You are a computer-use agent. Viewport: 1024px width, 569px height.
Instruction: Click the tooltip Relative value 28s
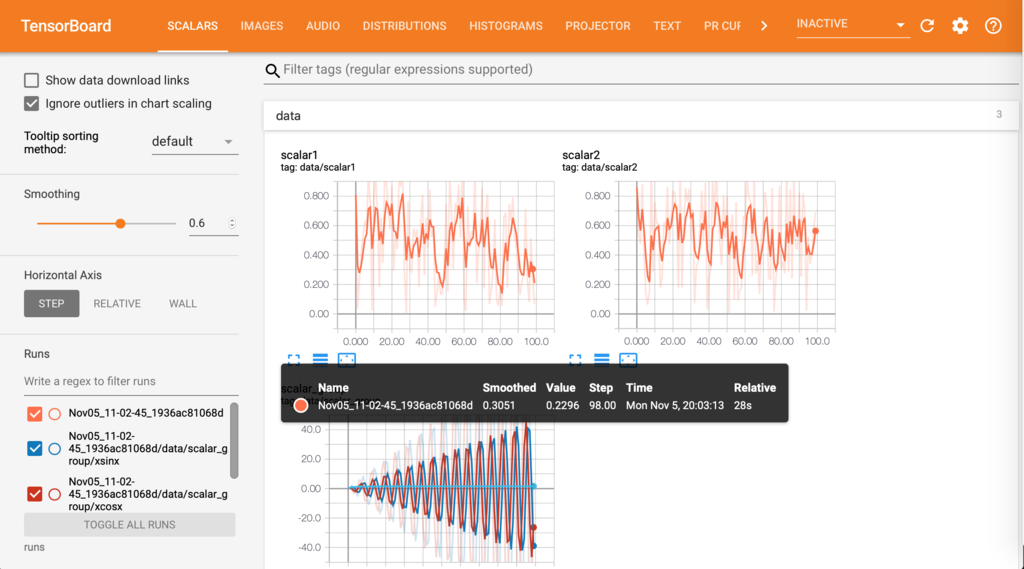pyautogui.click(x=743, y=406)
